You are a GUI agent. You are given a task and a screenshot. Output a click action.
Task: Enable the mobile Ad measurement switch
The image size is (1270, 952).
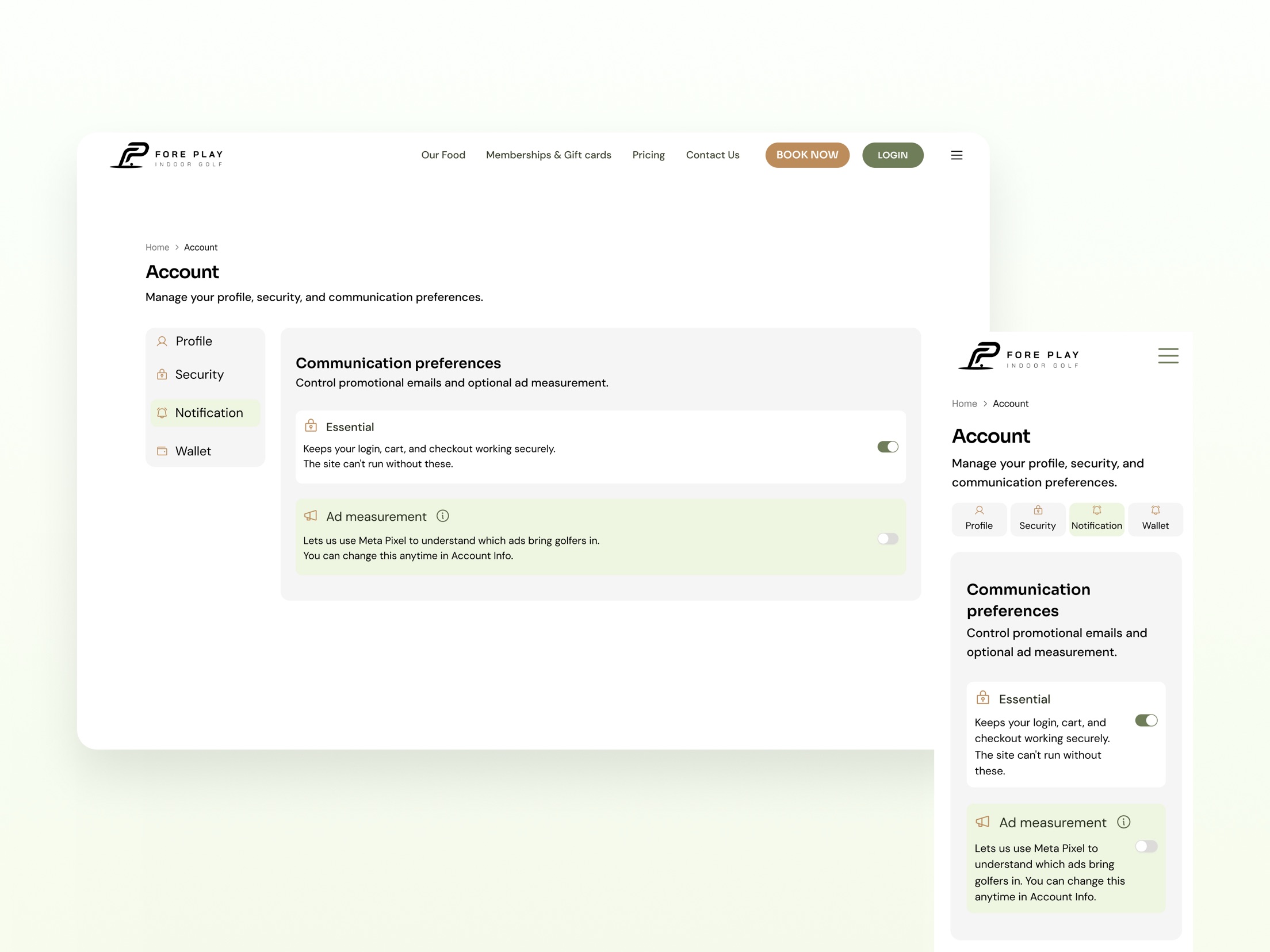[1146, 846]
